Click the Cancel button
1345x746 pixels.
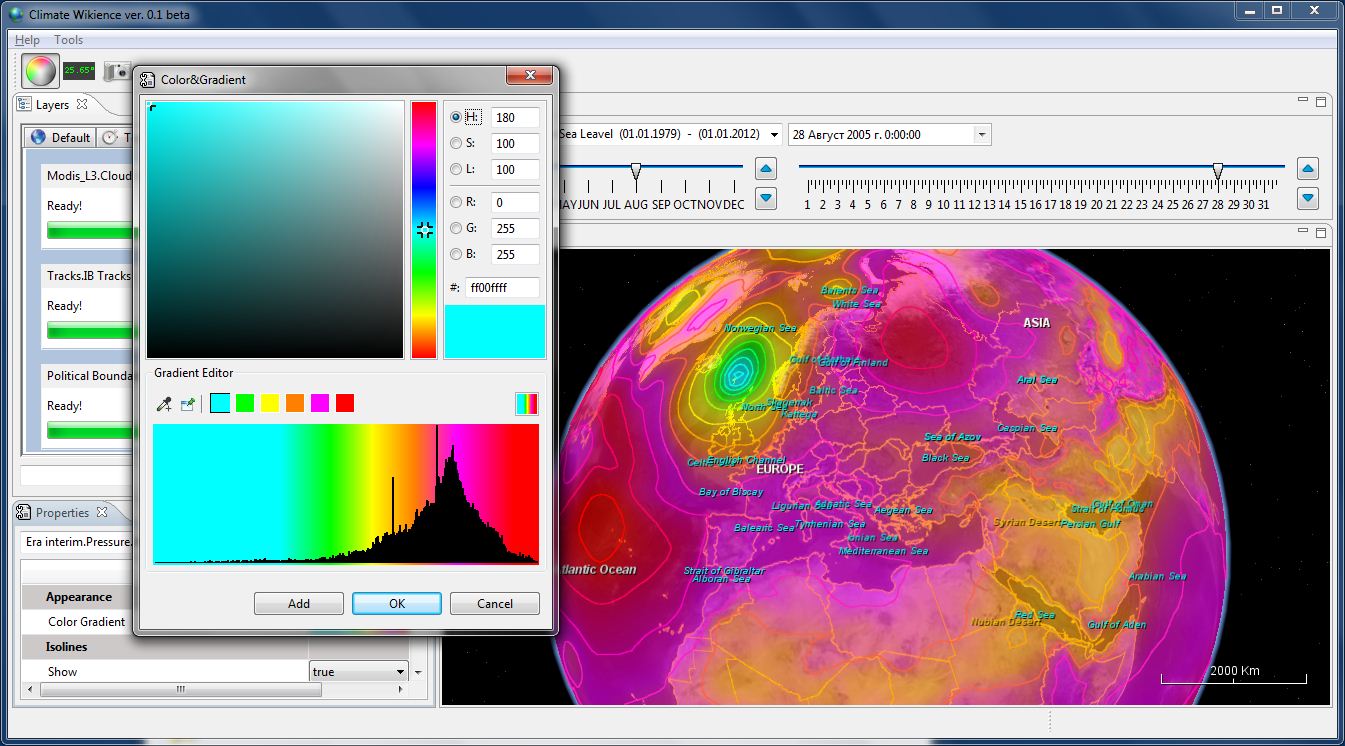(x=495, y=604)
